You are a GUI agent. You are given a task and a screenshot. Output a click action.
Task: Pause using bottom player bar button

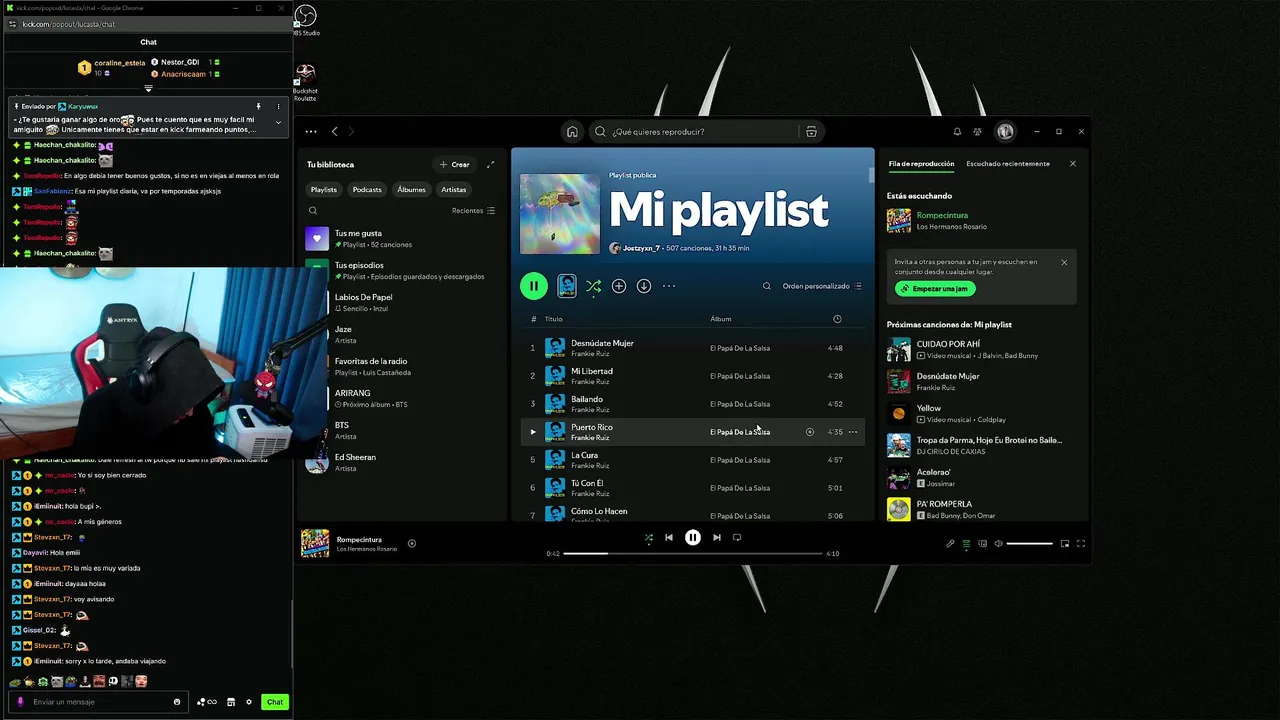click(x=693, y=538)
